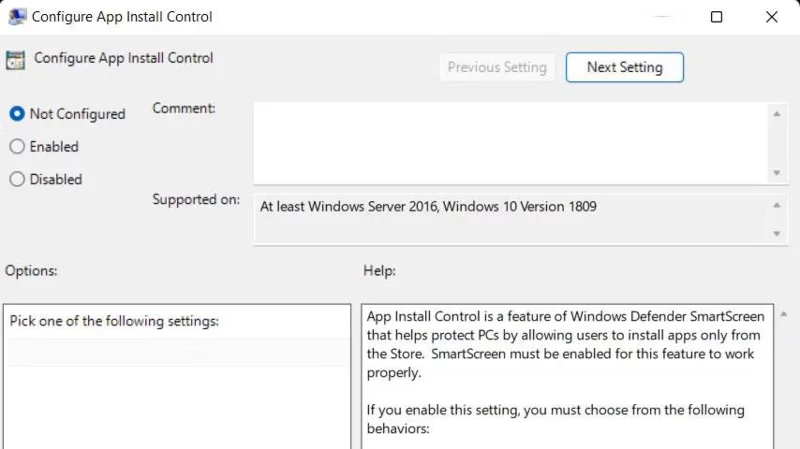Close the Configure App Install Control dialog
Viewport: 800px width, 449px height.
pos(771,17)
